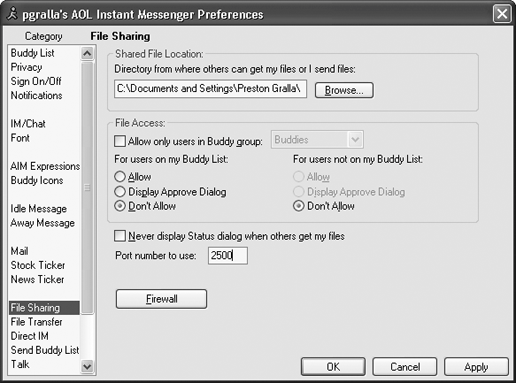Choose Away Message category
This screenshot has height=383, width=516.
pyautogui.click(x=42, y=223)
